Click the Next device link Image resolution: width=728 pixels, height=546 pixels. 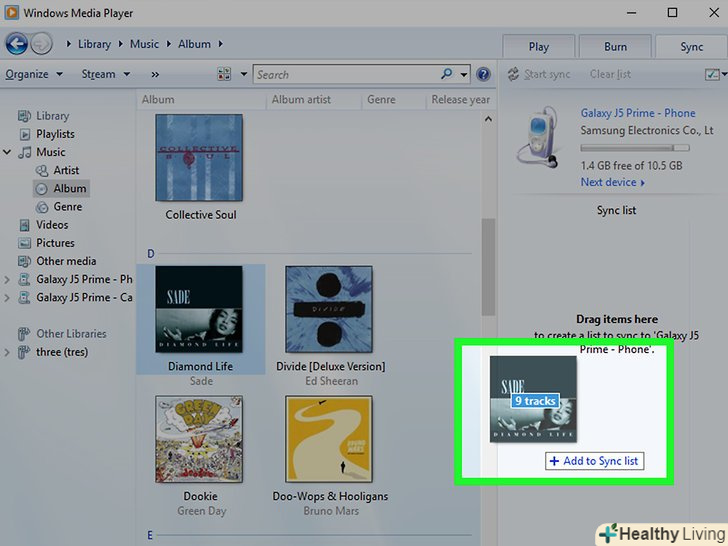612,182
